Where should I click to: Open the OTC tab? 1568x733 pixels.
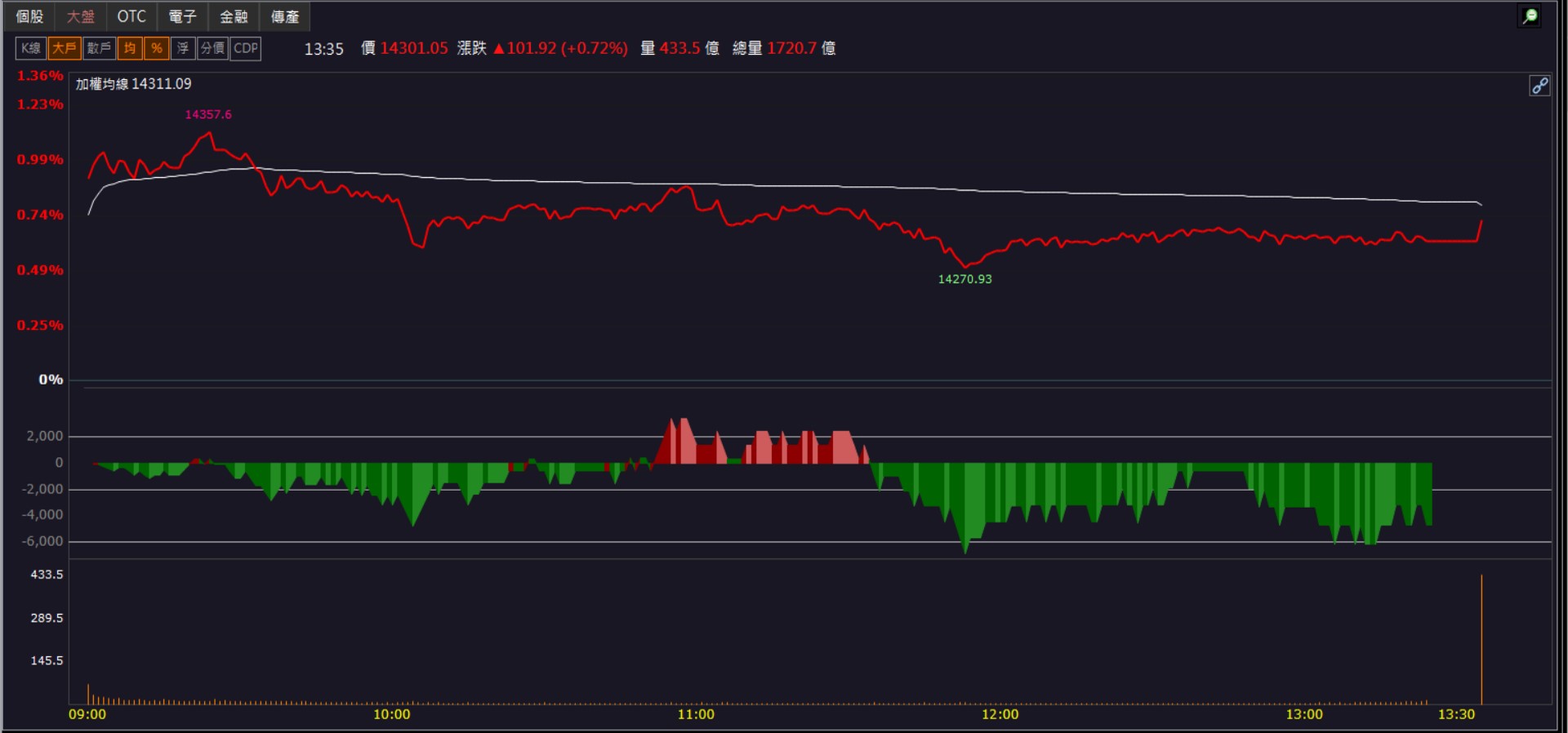click(131, 16)
